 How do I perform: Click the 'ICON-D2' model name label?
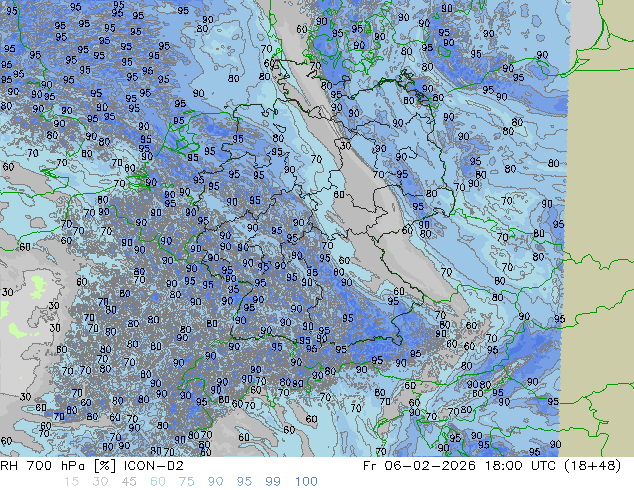[154, 466]
